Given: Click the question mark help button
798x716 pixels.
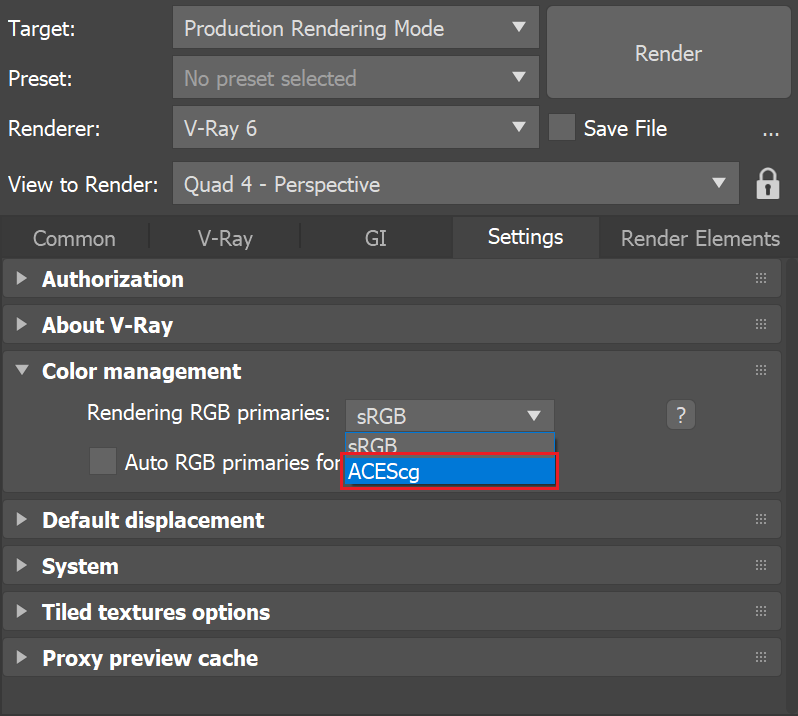Looking at the screenshot, I should click(x=681, y=415).
